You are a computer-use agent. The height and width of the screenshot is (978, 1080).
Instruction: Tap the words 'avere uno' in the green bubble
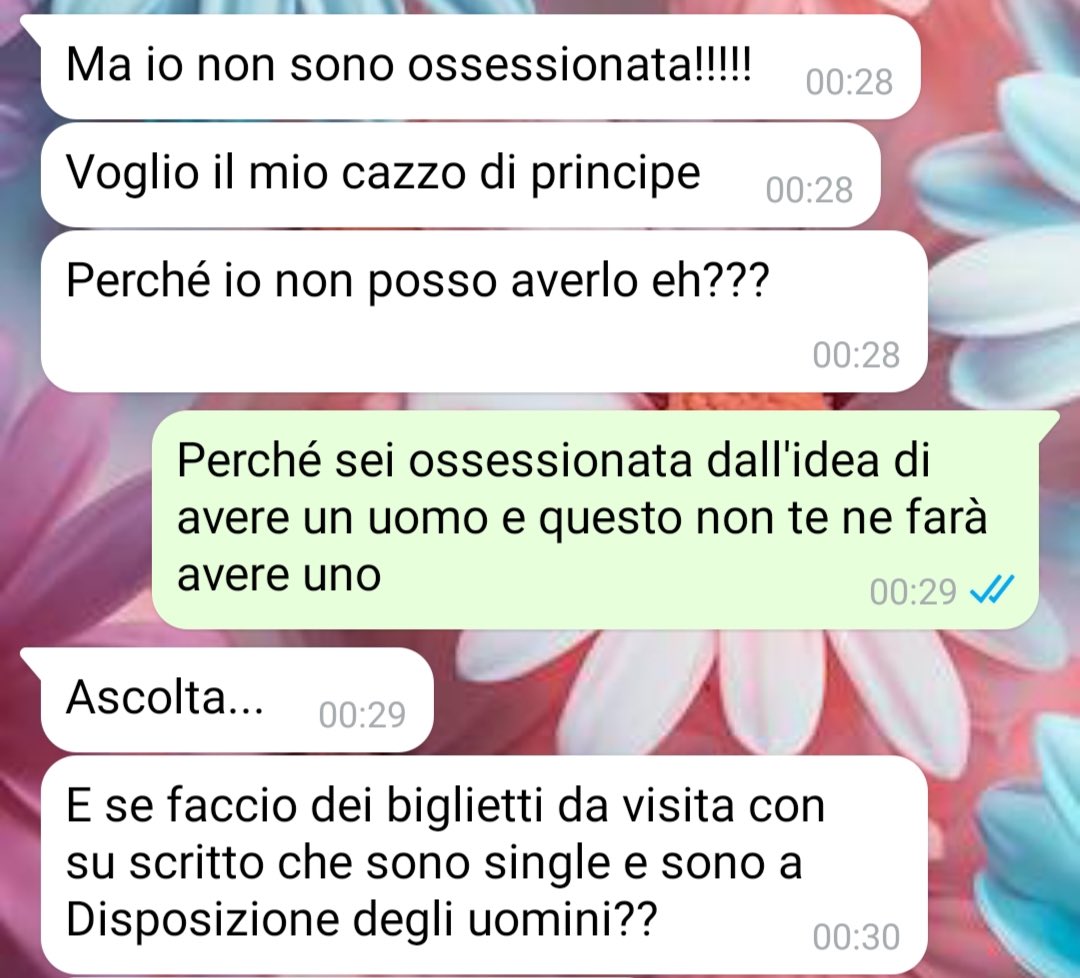[x=279, y=575]
